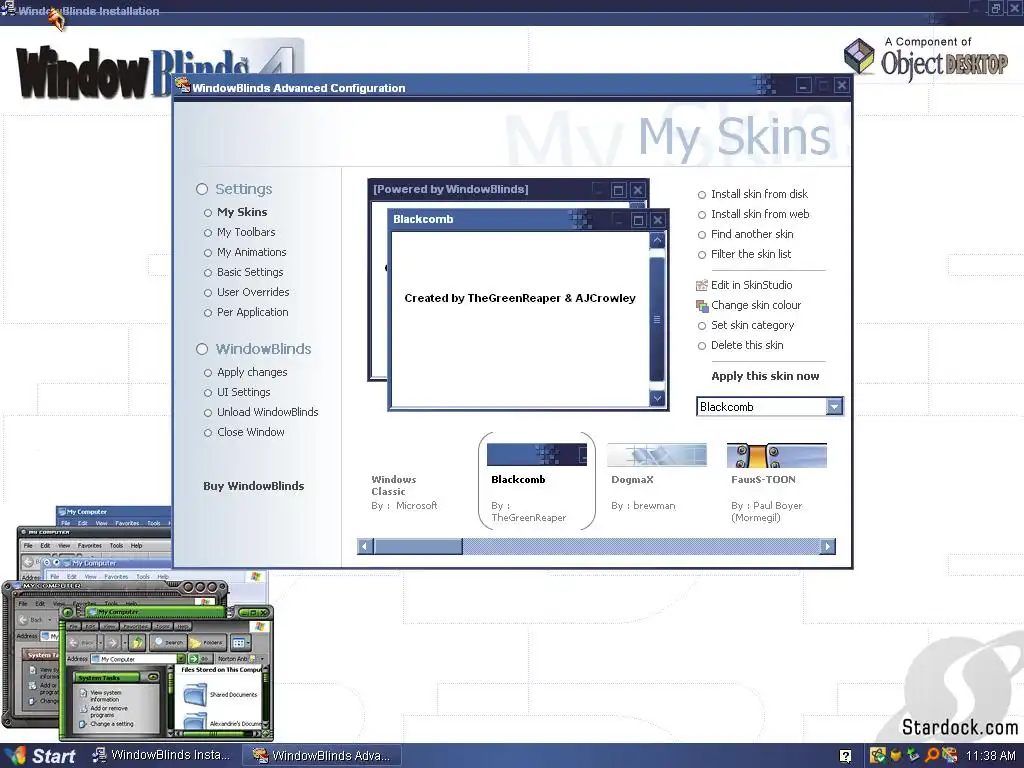The width and height of the screenshot is (1024, 768).
Task: Click the skin list right scroll arrow
Action: point(827,547)
